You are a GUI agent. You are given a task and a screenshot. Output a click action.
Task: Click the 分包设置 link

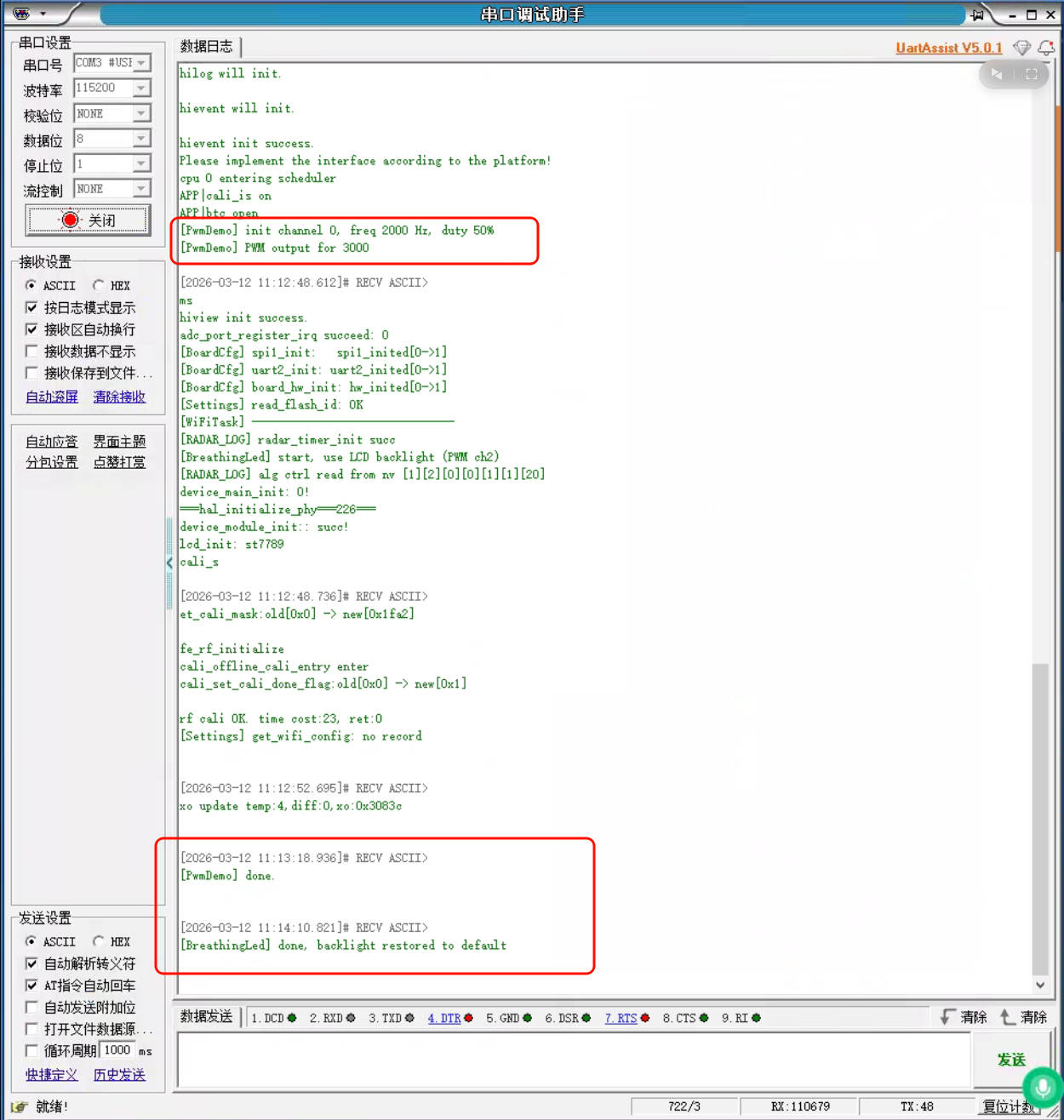tap(51, 462)
